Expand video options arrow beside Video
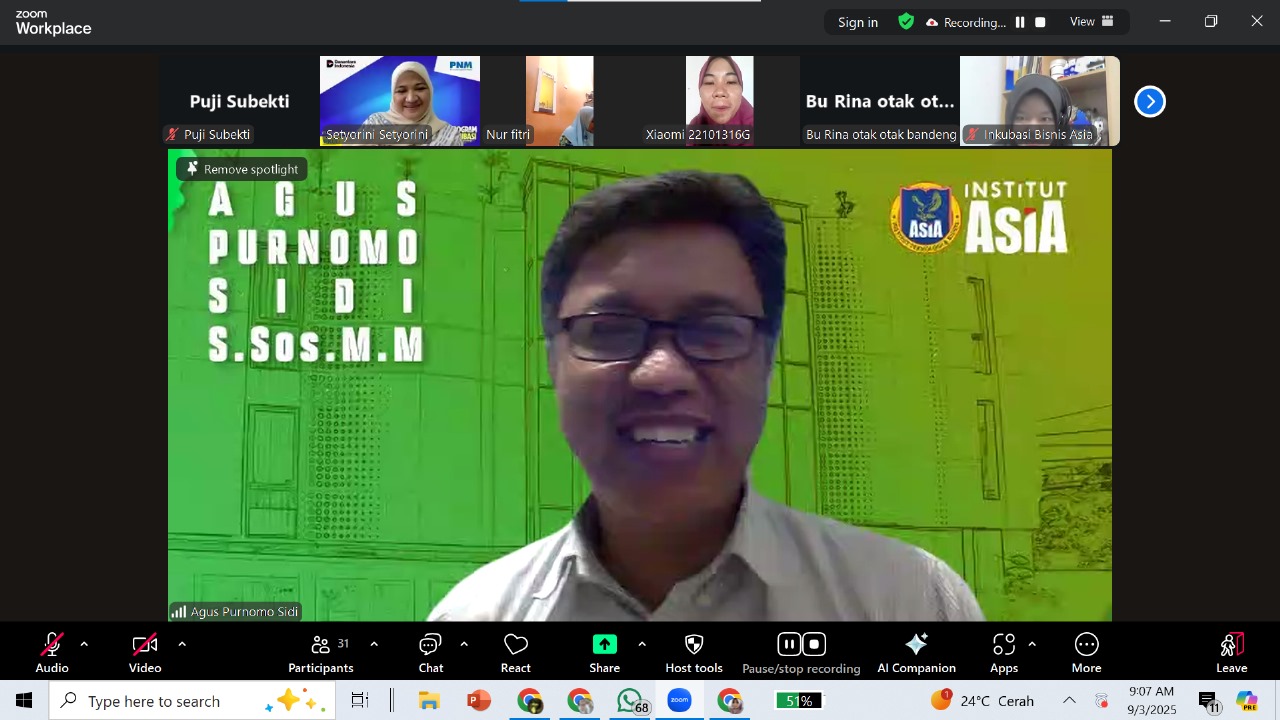1280x720 pixels. pyautogui.click(x=182, y=645)
